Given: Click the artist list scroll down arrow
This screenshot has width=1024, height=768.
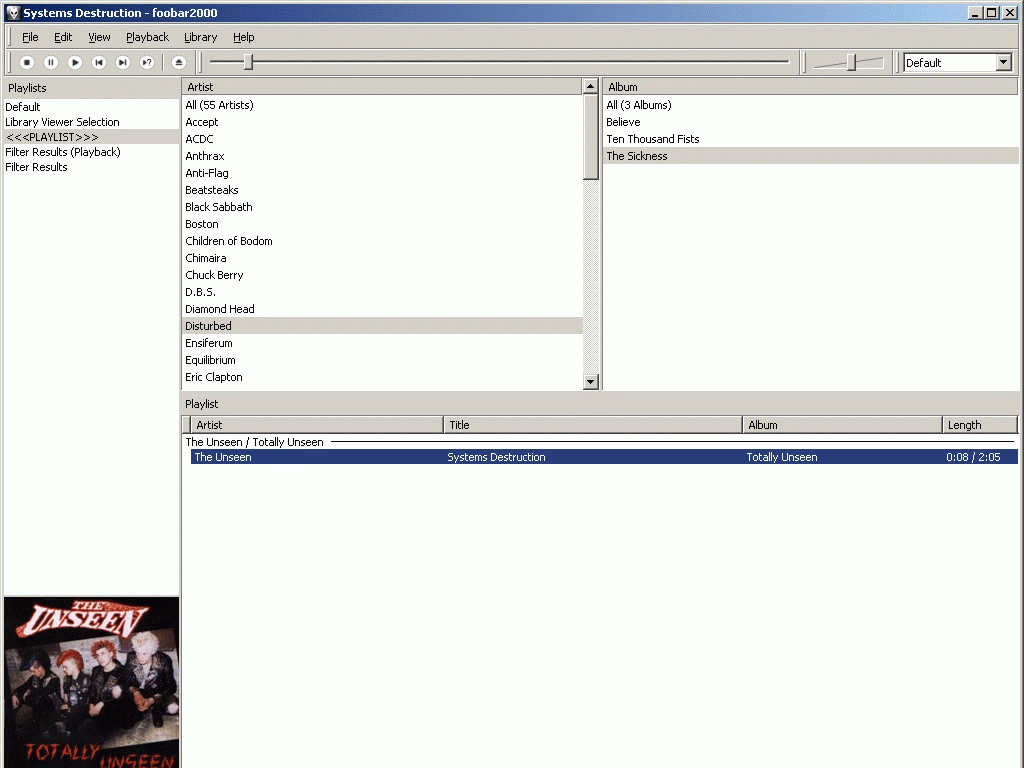Looking at the screenshot, I should coord(591,382).
